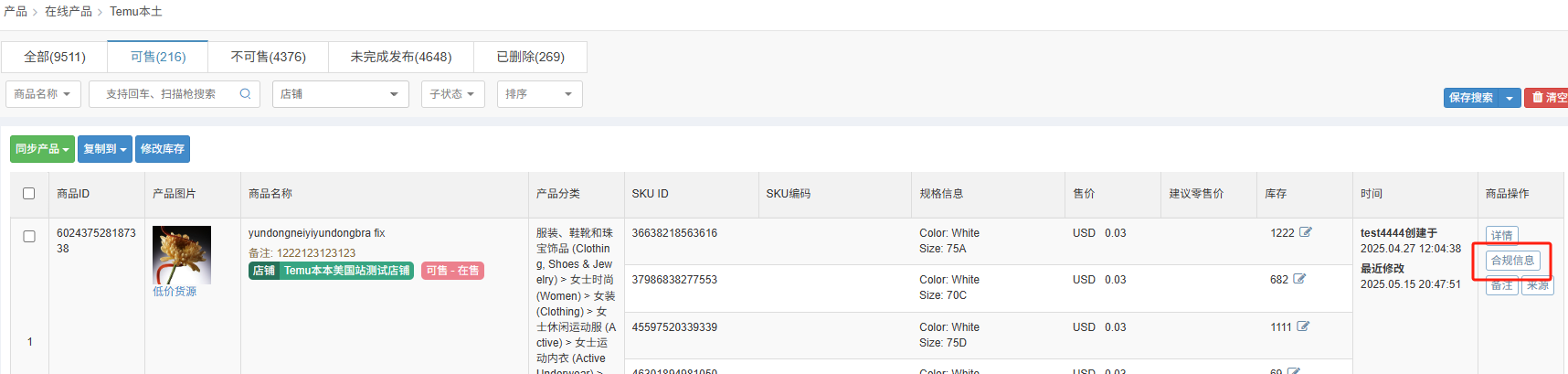Open the 商品名称 search-type dropdown
This screenshot has height=374, width=1568.
[x=43, y=94]
